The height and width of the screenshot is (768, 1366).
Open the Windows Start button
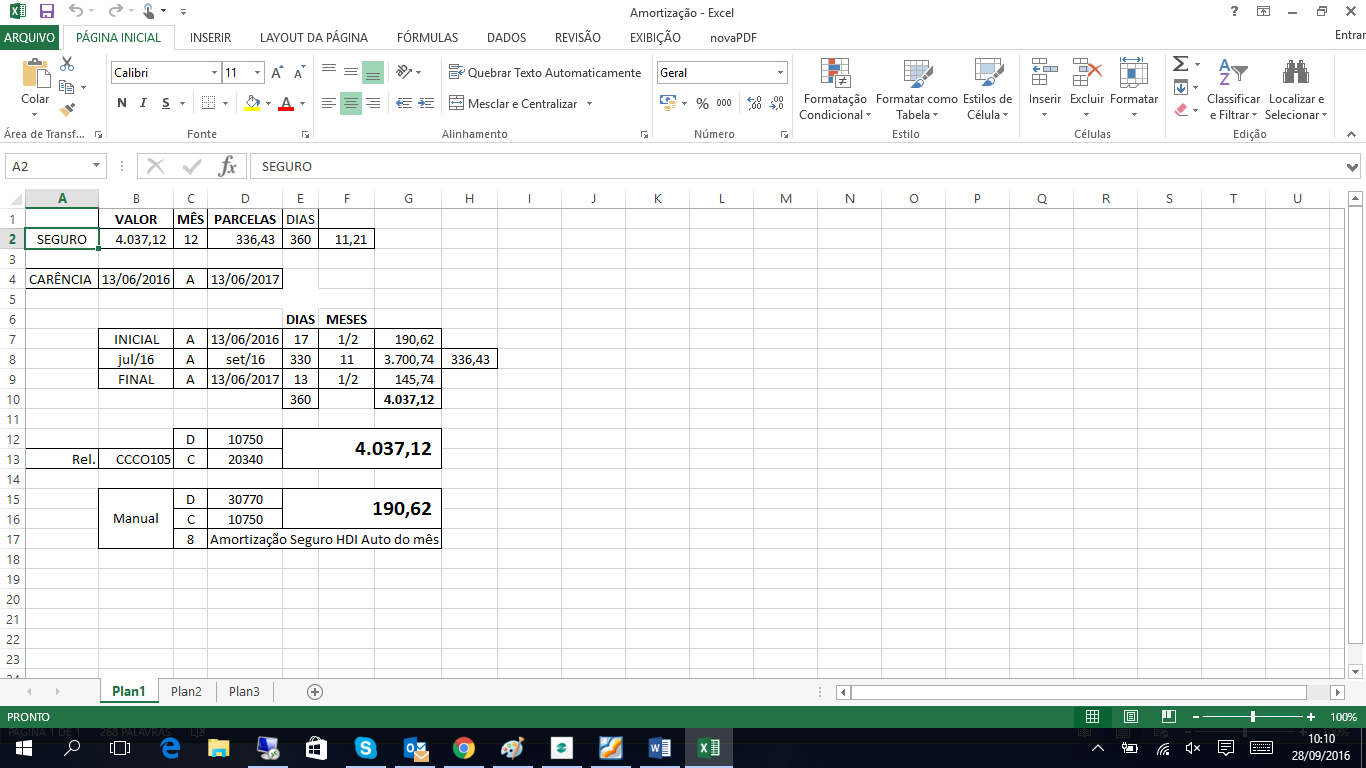pyautogui.click(x=23, y=748)
